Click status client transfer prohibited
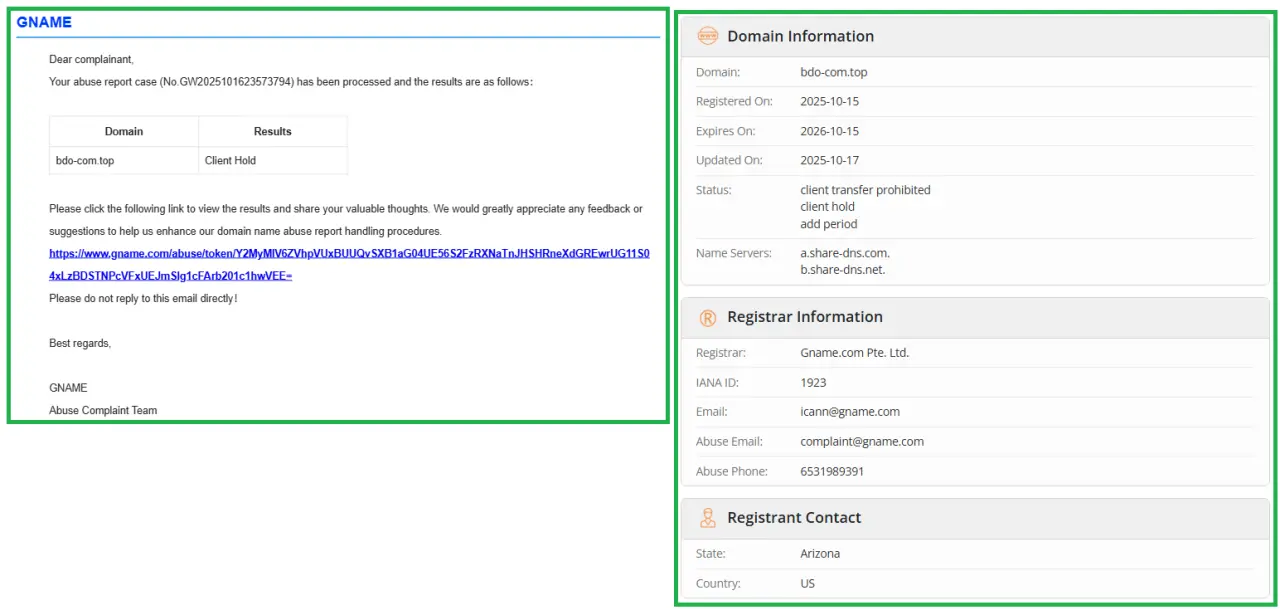Viewport: 1280px width, 610px height. [865, 190]
